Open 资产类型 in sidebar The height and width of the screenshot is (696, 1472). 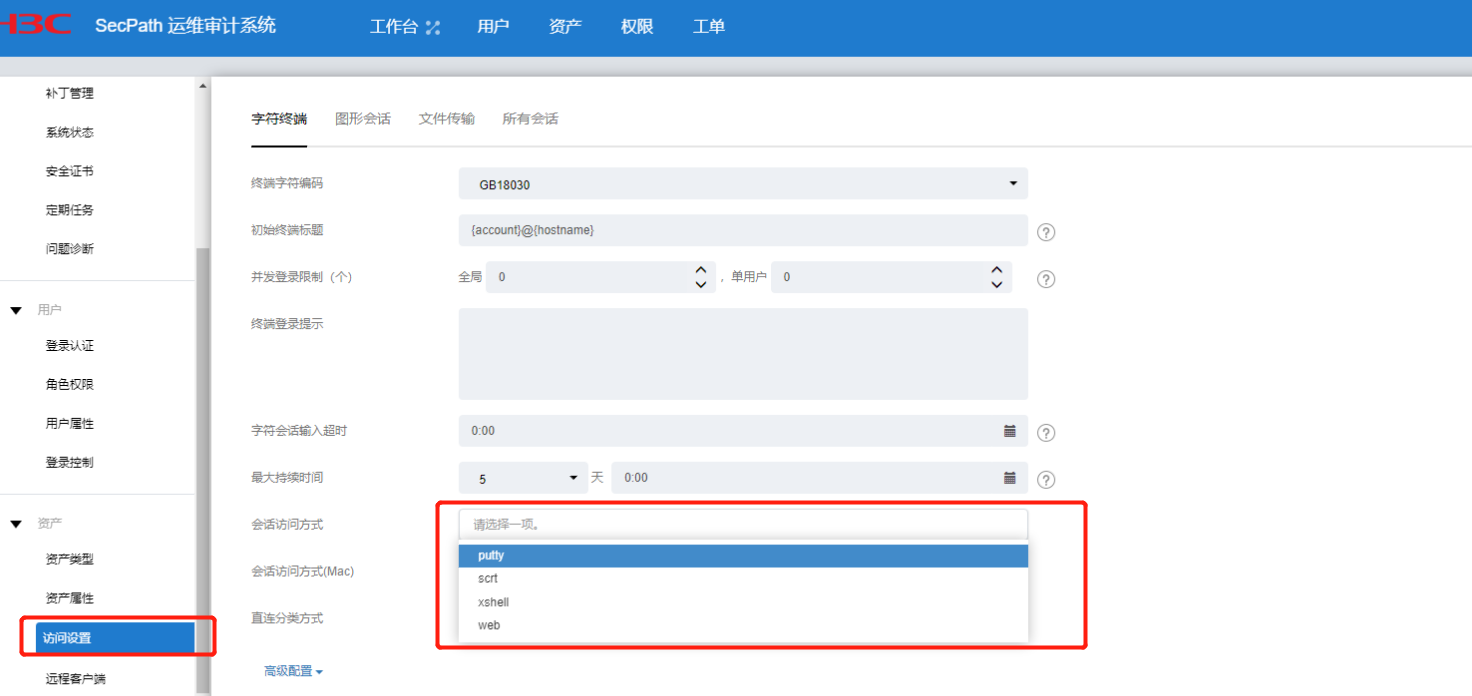pyautogui.click(x=70, y=560)
